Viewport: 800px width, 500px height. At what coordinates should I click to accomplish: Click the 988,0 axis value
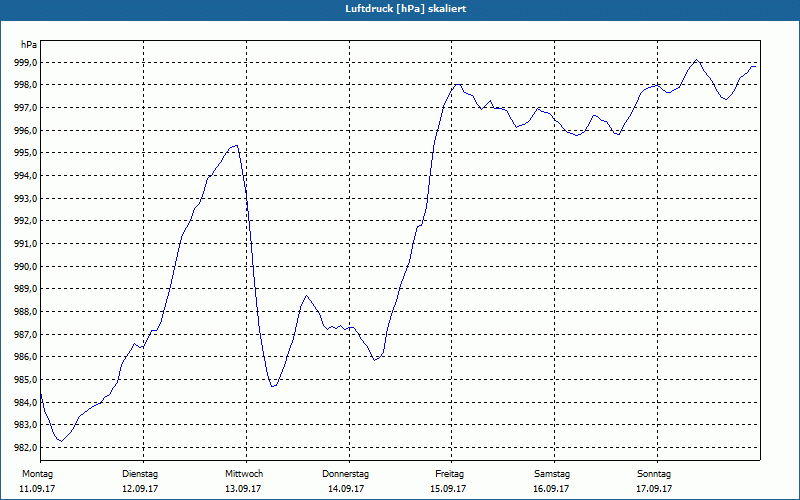pos(28,312)
